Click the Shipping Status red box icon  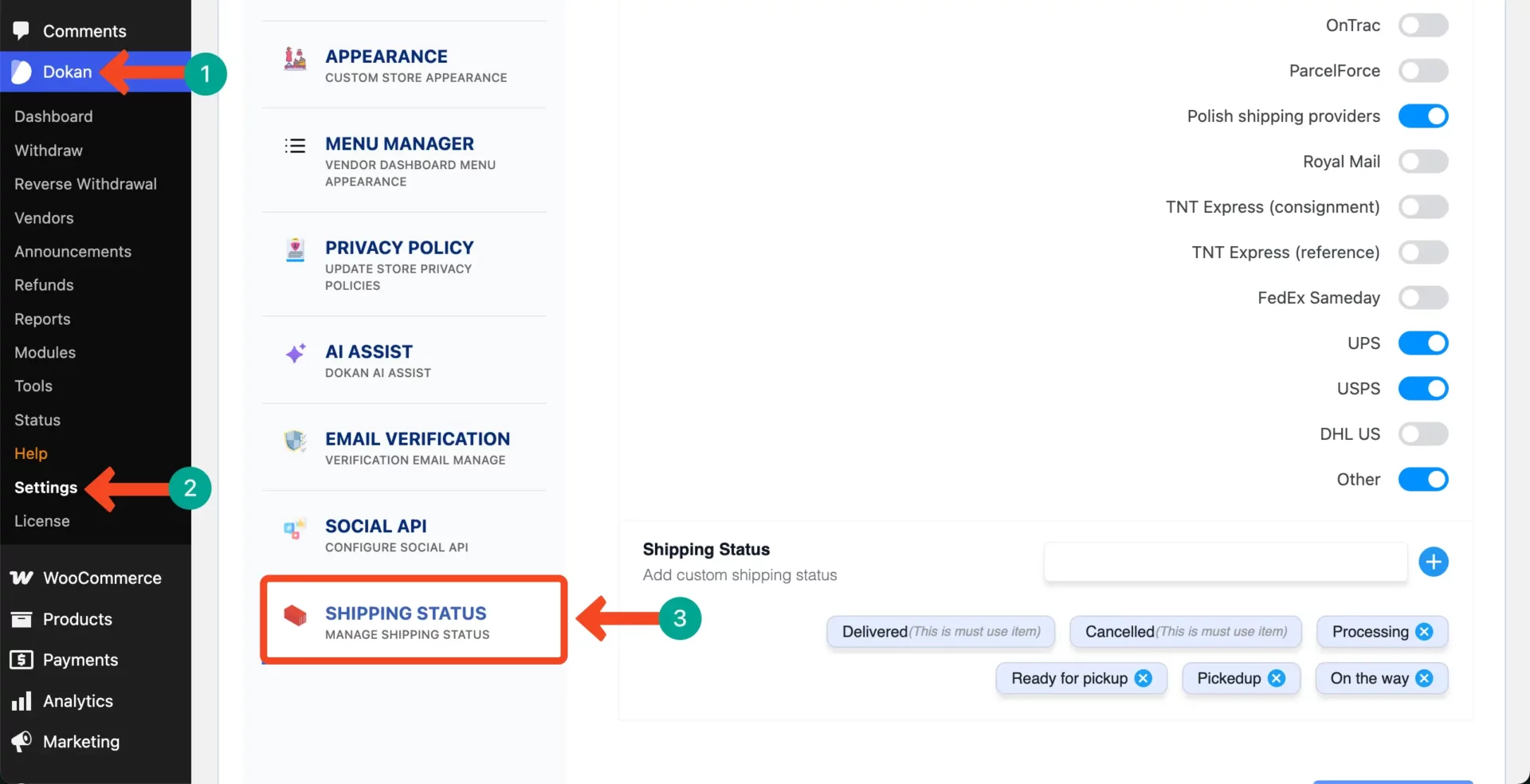tap(296, 615)
